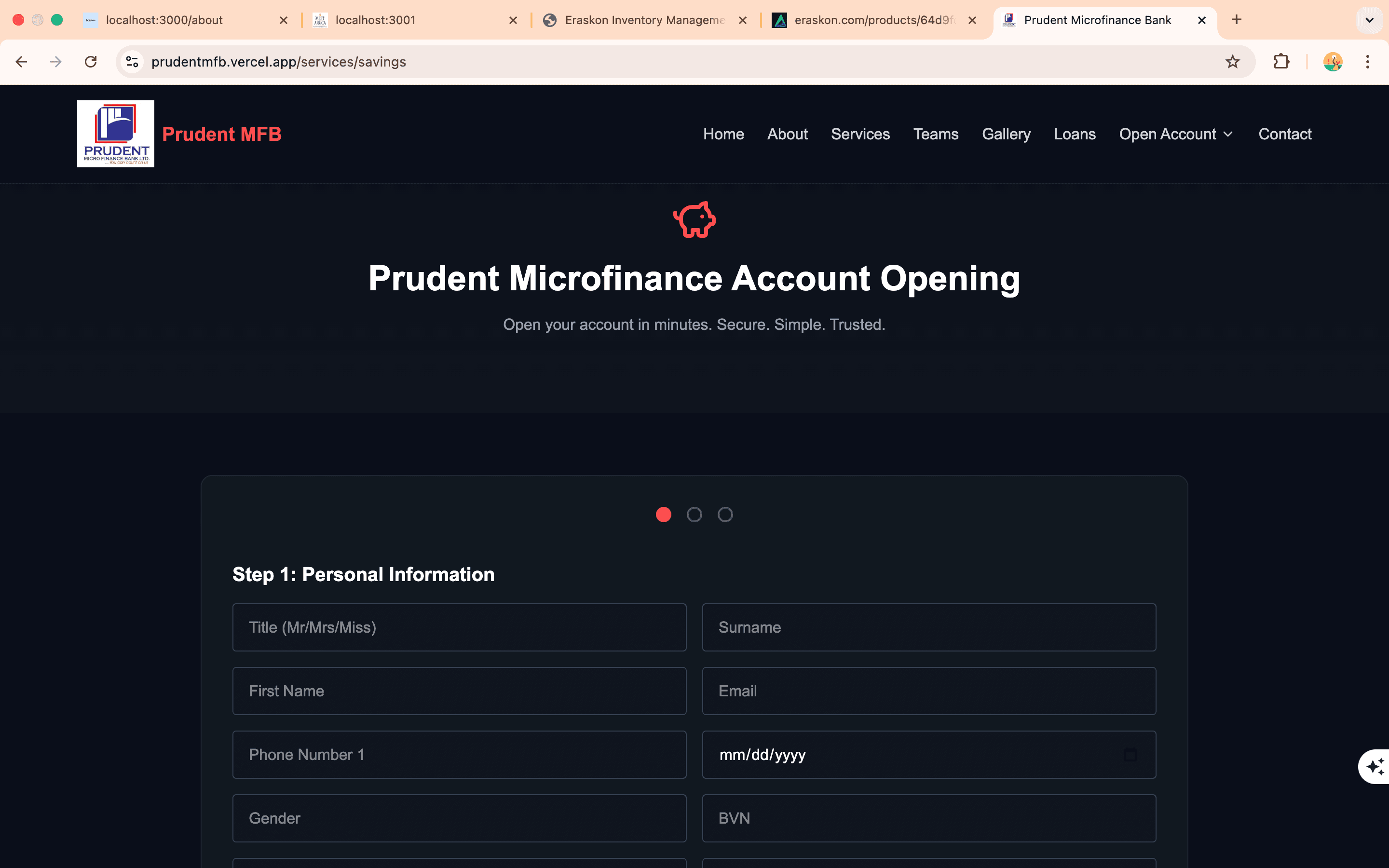Switch to the Eraskon Inventory Management tab
The height and width of the screenshot is (868, 1389).
[x=644, y=20]
